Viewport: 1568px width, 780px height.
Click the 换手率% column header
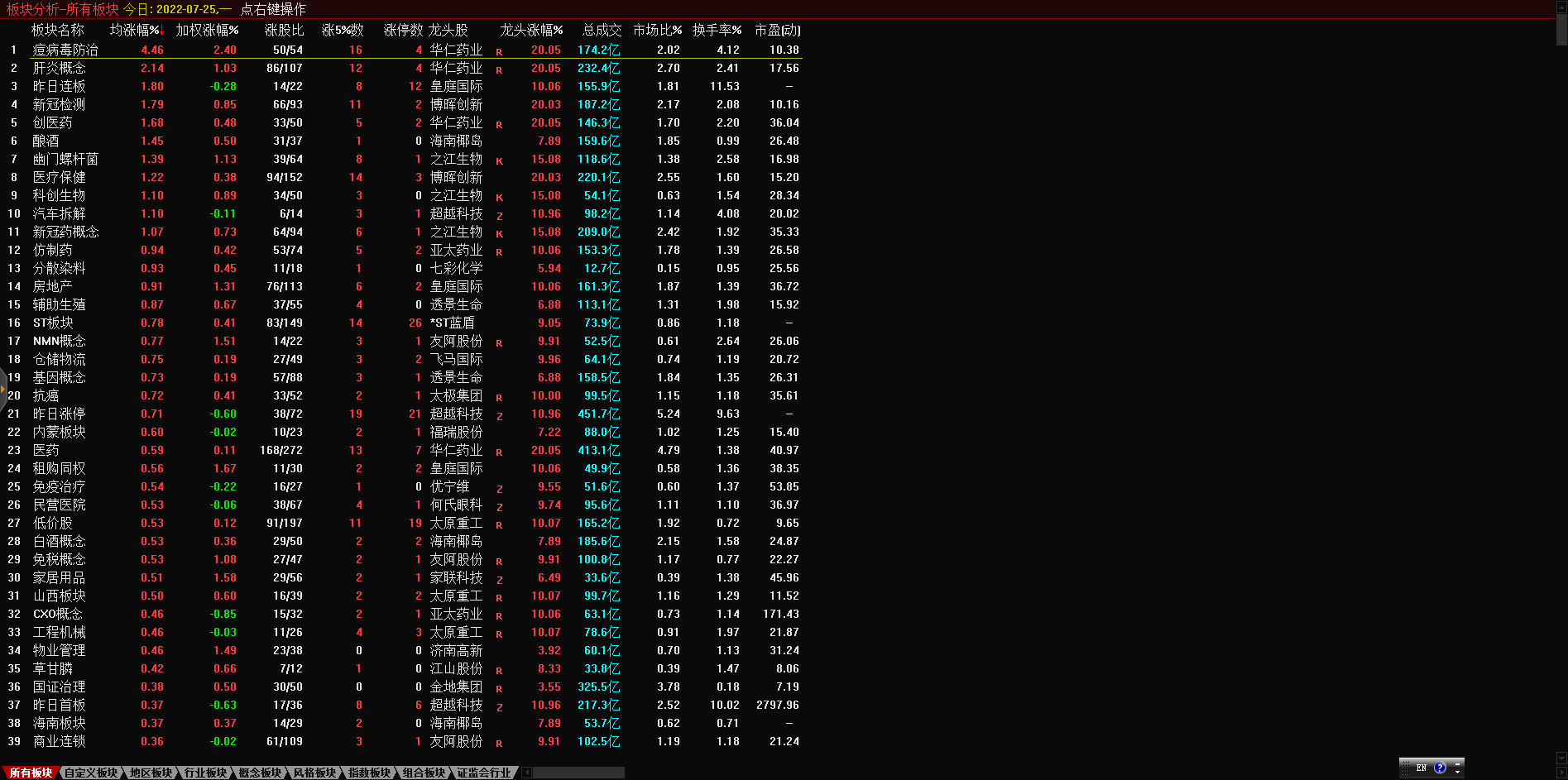point(717,30)
